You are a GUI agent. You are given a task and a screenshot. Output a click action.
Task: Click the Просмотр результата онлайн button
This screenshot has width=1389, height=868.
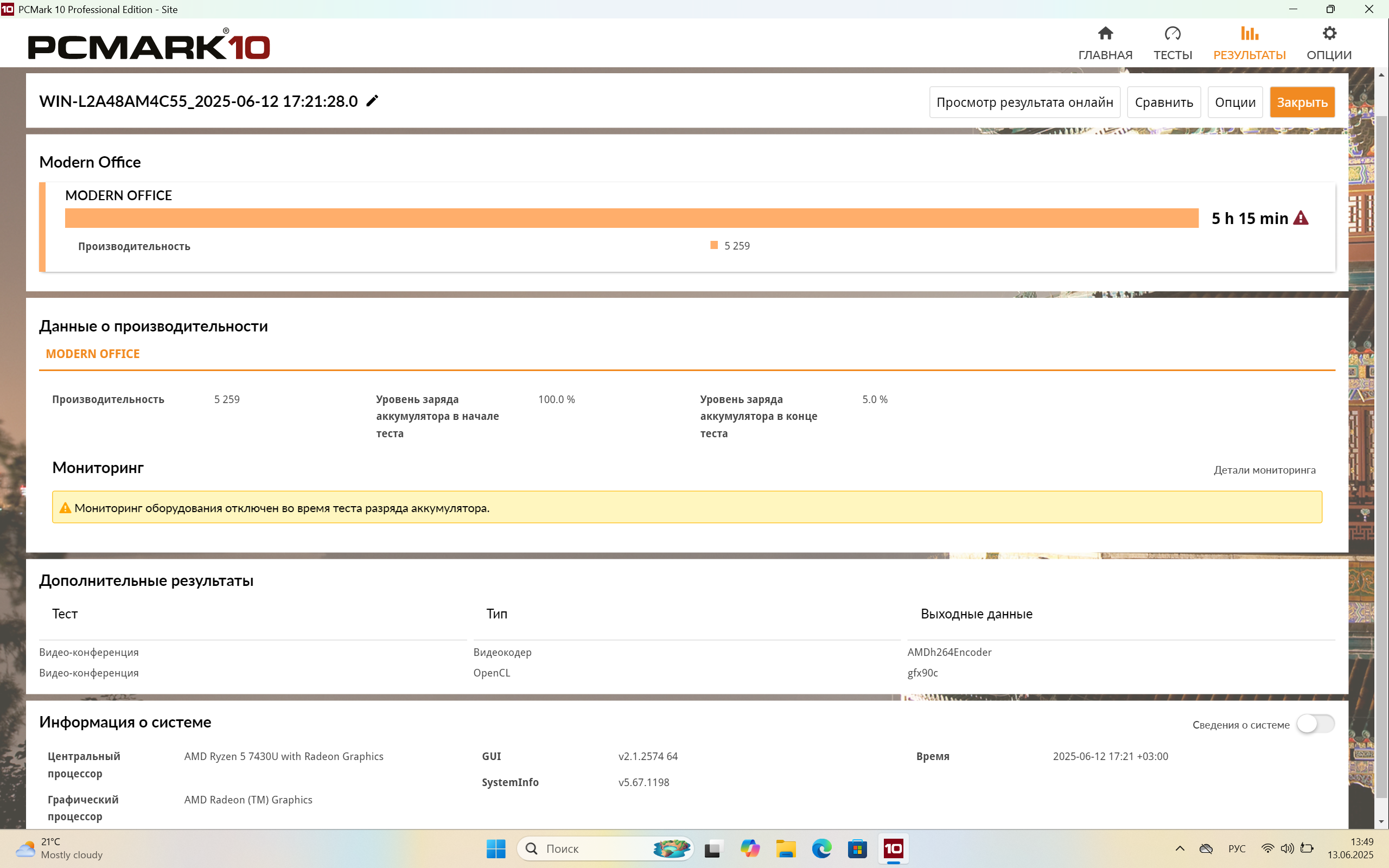pos(1024,102)
